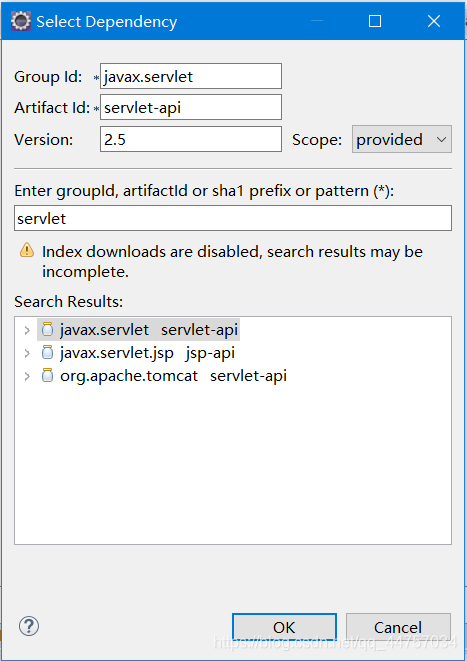Select the javax.servlet.jsp jsp-api entry
Screen dimensions: 467x661
pyautogui.click(x=147, y=353)
